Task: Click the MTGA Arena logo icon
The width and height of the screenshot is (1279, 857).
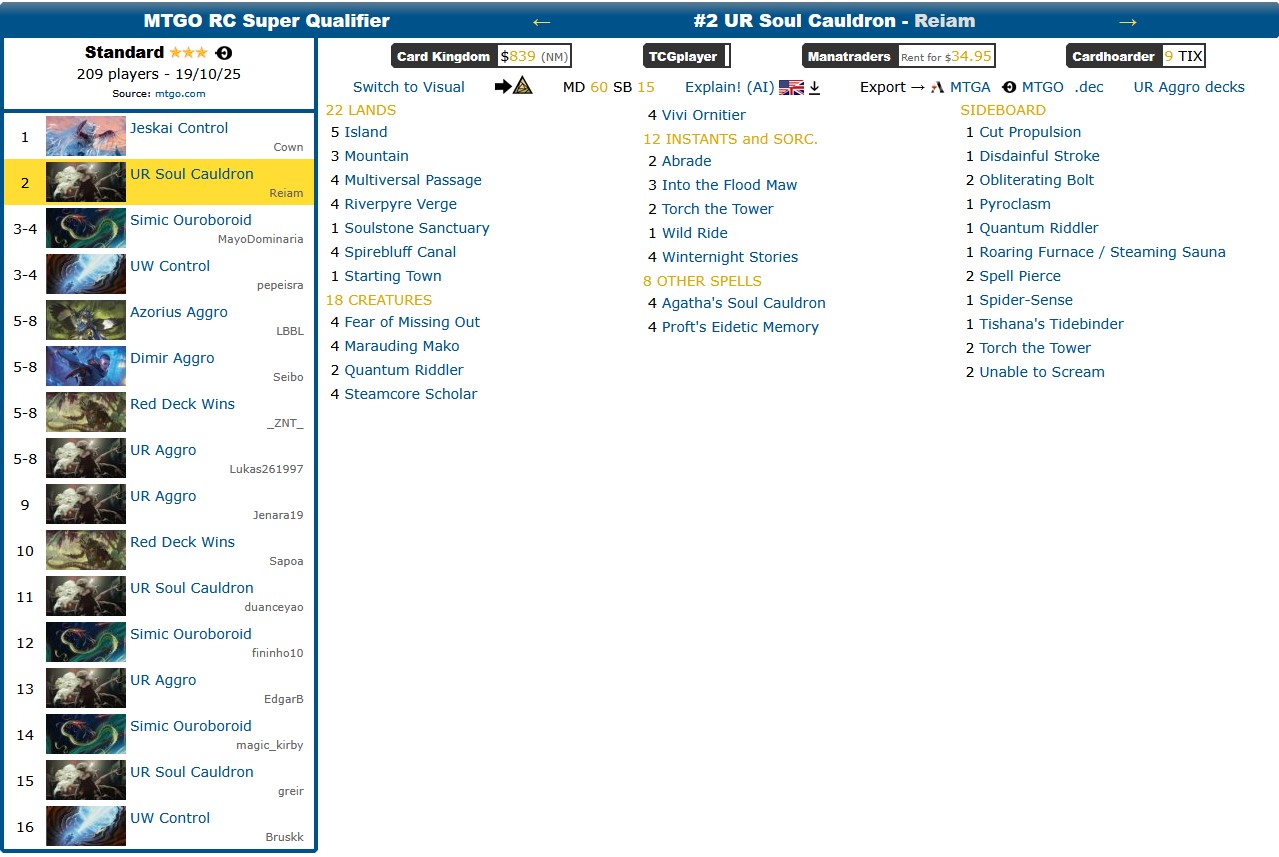Action: coord(937,87)
